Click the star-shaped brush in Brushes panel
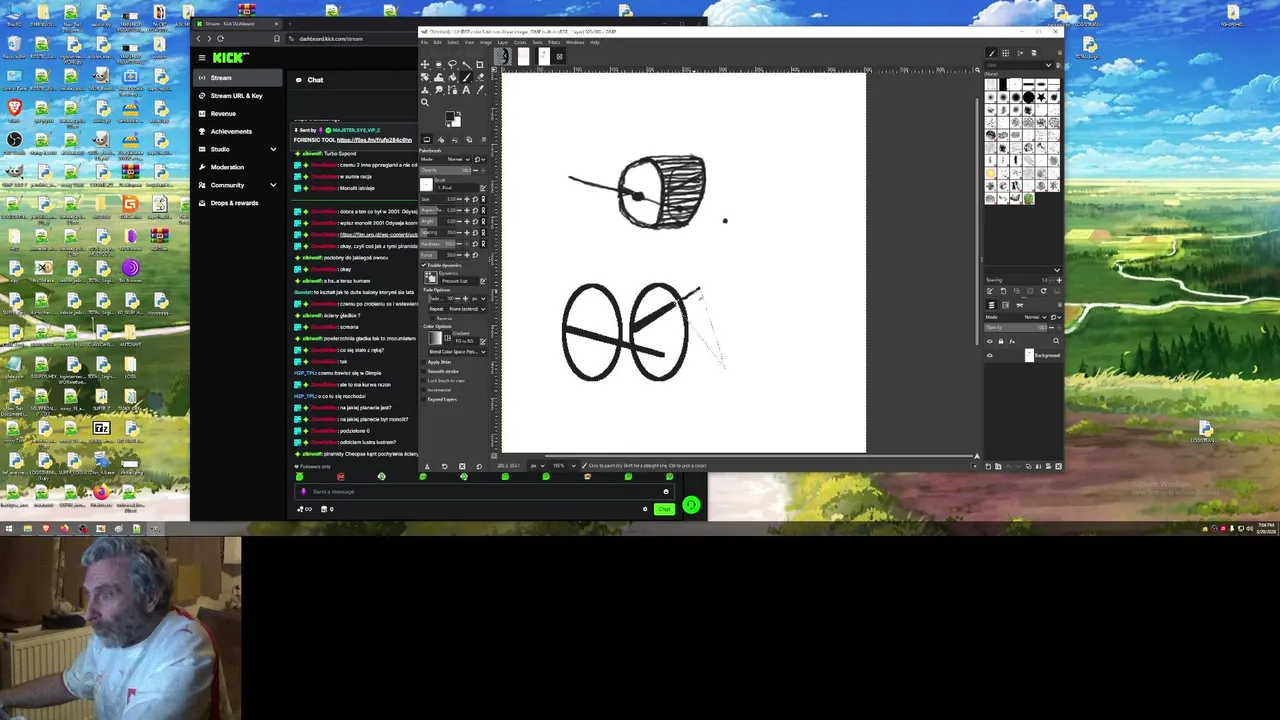Image resolution: width=1280 pixels, height=720 pixels. [x=1041, y=98]
